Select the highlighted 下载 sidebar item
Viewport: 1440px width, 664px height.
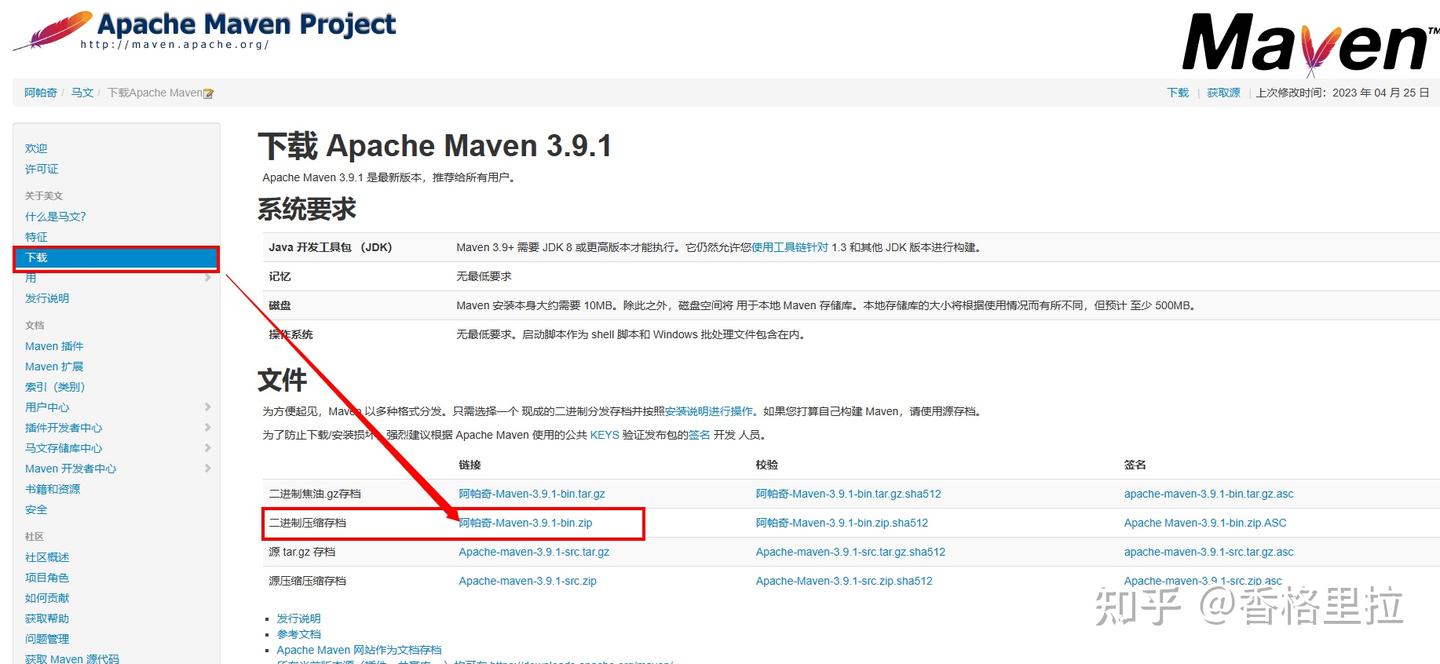[x=116, y=258]
